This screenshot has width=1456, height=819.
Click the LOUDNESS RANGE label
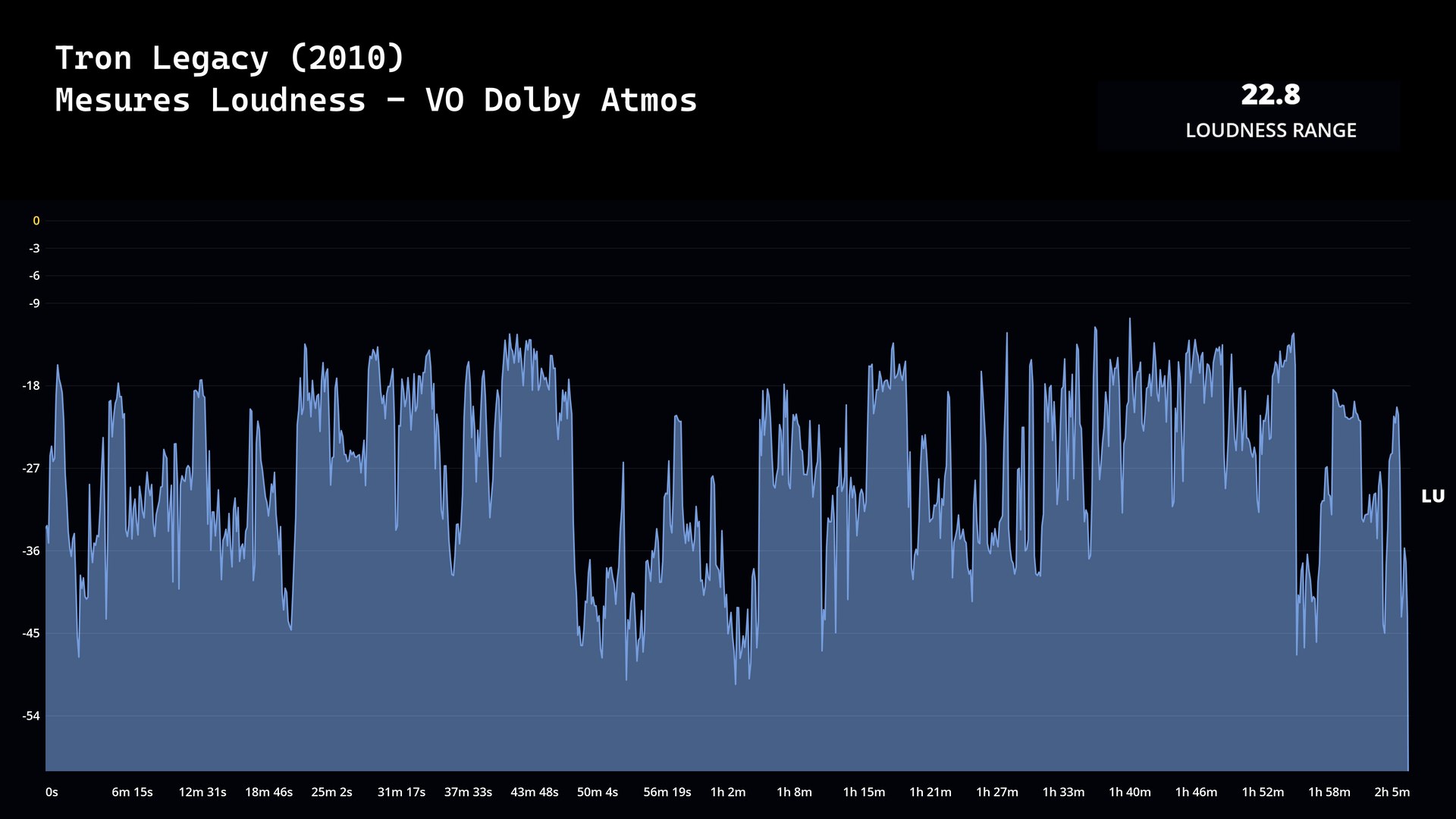coord(1270,130)
